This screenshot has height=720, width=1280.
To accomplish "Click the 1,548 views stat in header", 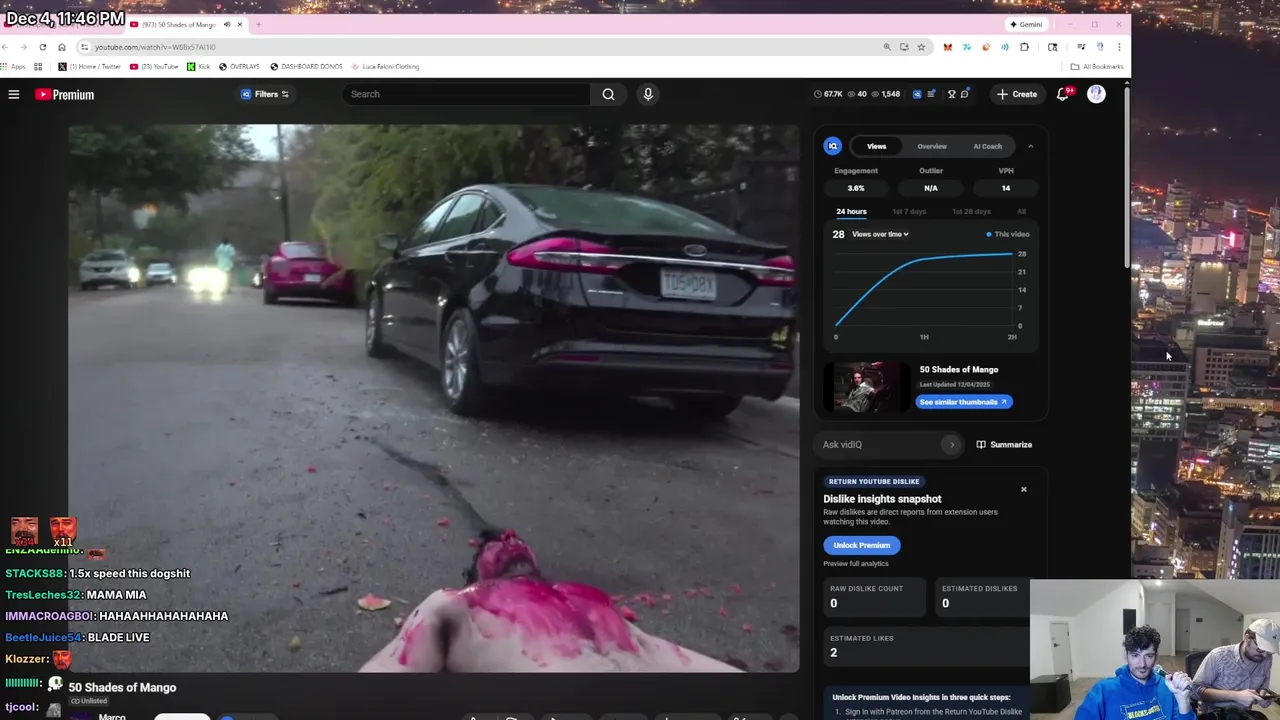I will pos(885,94).
